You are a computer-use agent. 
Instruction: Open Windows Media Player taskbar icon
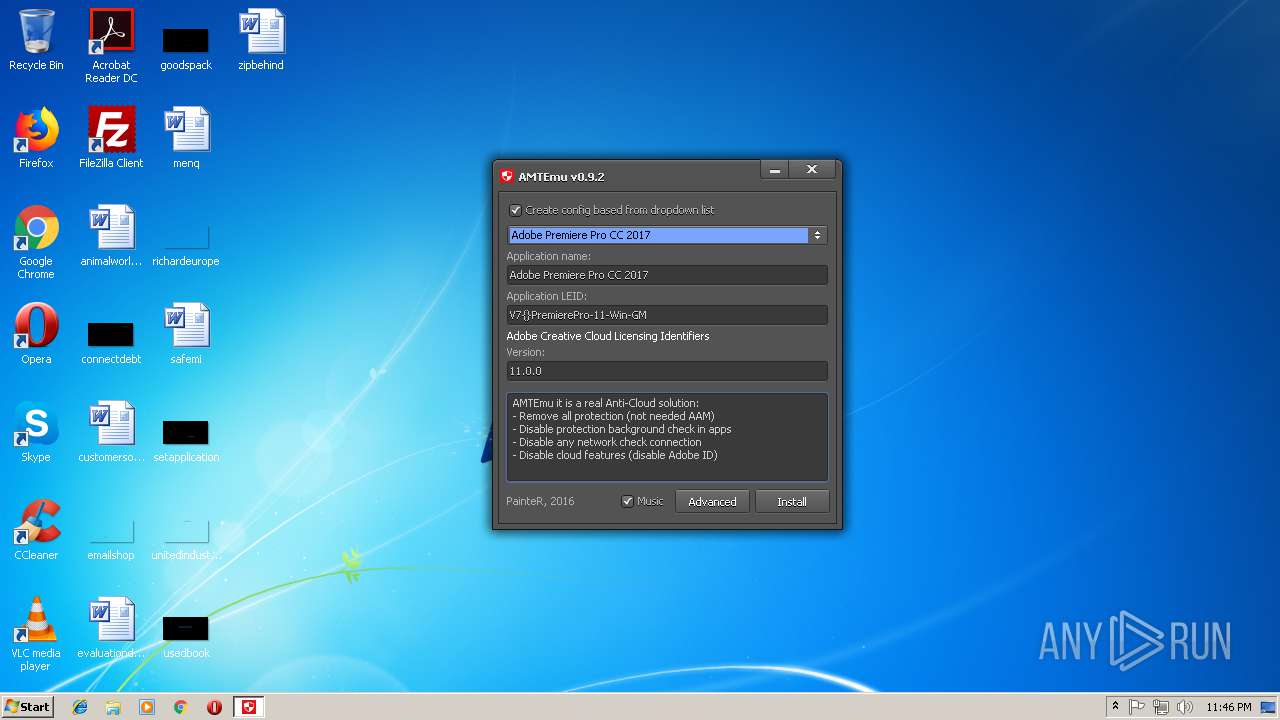(147, 707)
